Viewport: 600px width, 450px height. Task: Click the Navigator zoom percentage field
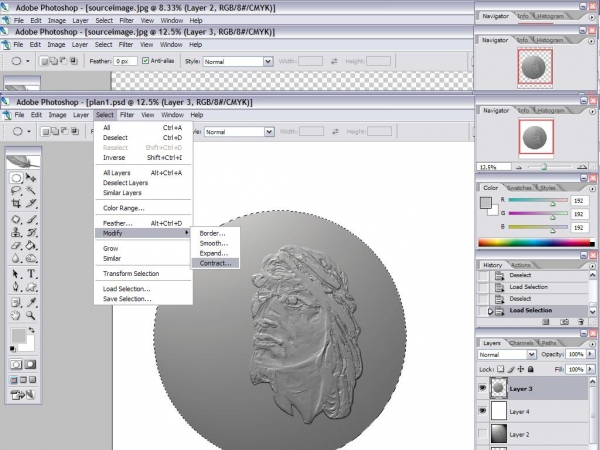pos(494,167)
